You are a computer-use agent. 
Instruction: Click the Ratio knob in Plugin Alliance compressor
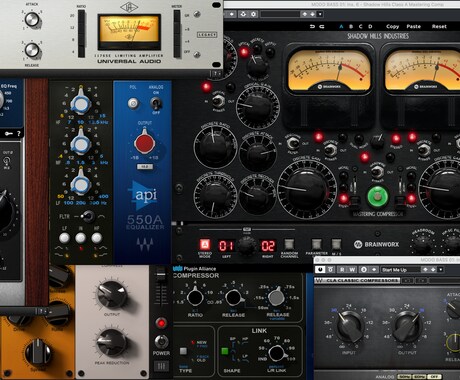pyautogui.click(x=195, y=298)
